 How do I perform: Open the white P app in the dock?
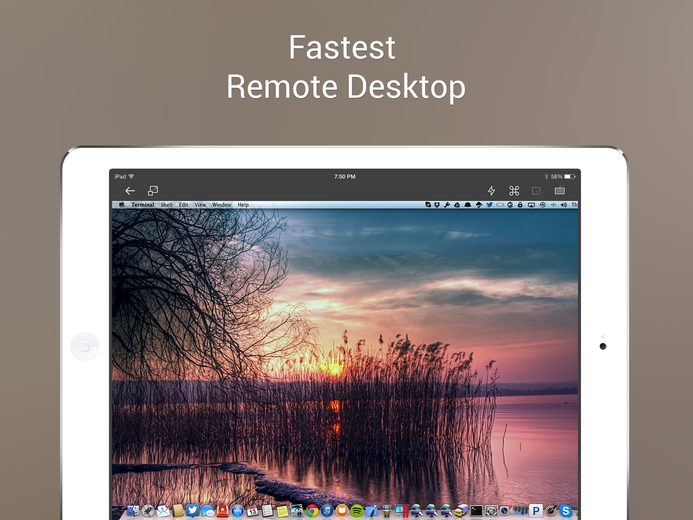click(536, 511)
